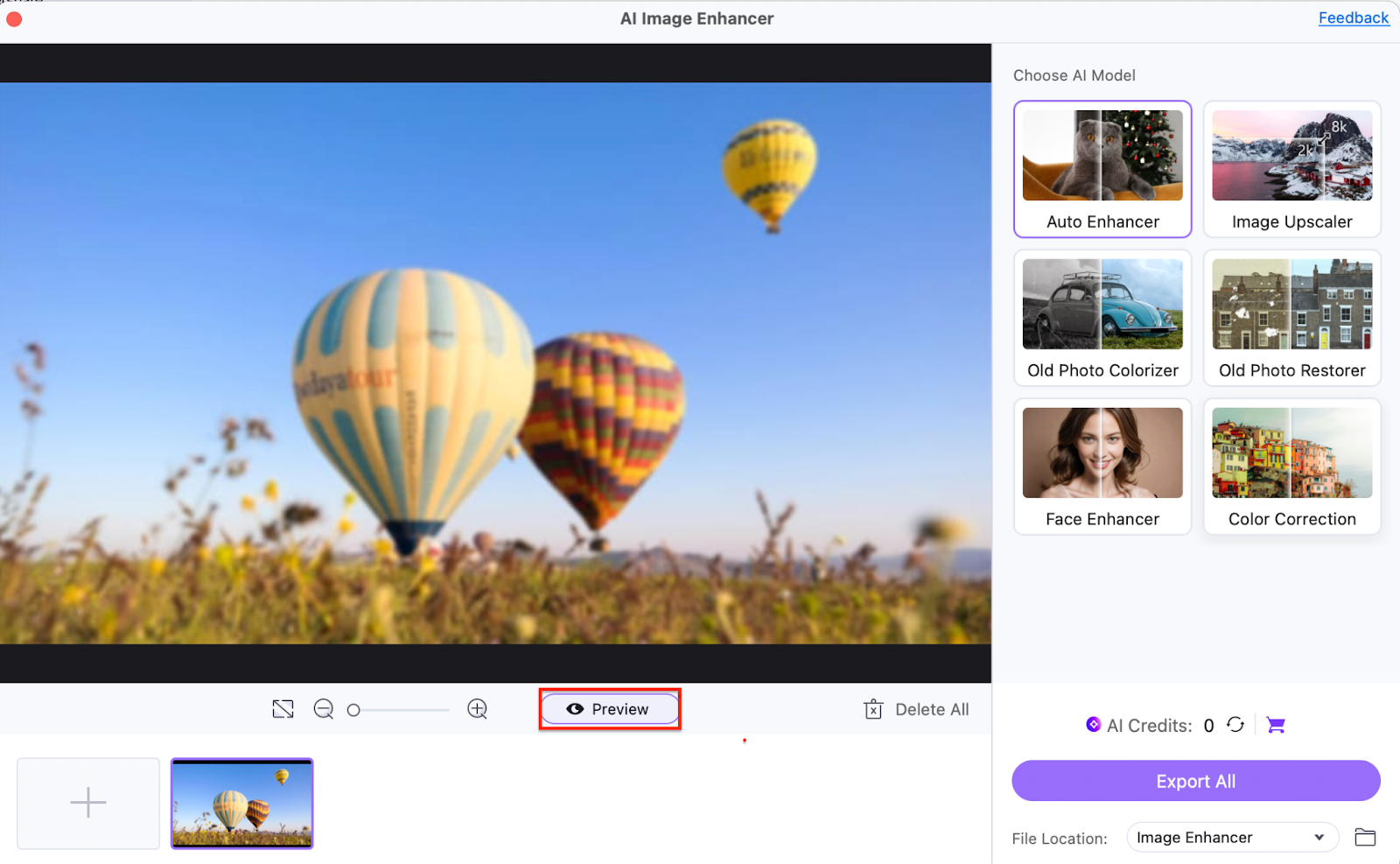Click the zoom in magnifier icon

(477, 709)
